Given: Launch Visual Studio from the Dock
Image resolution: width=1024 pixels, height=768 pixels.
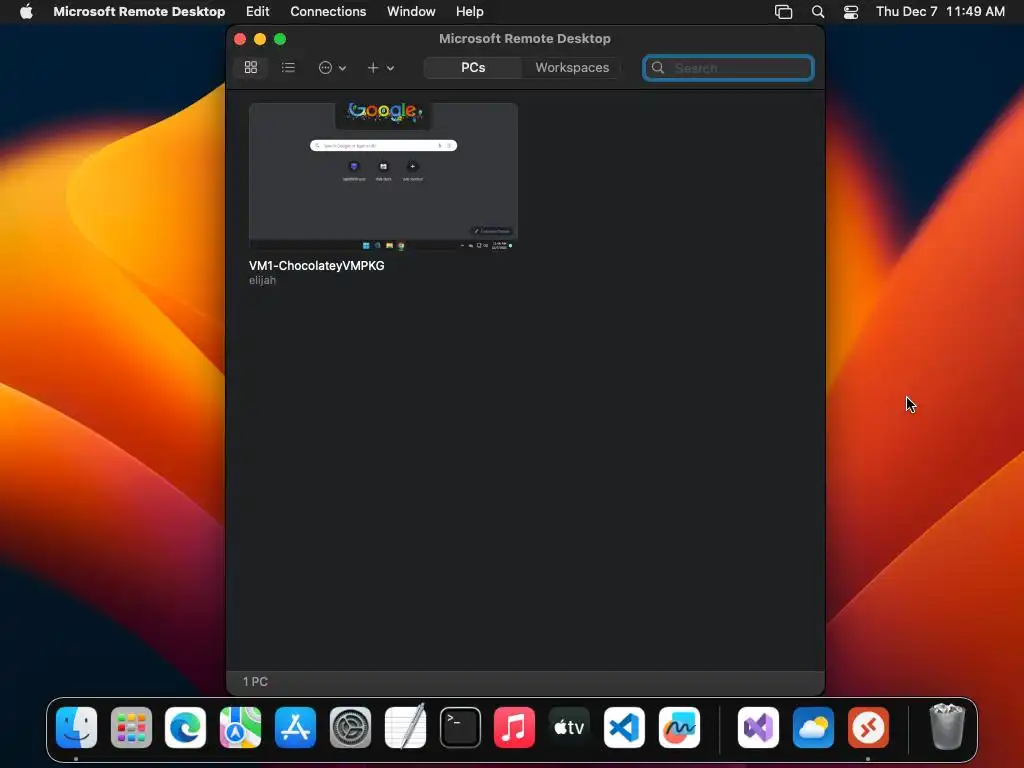Looking at the screenshot, I should click(x=758, y=727).
